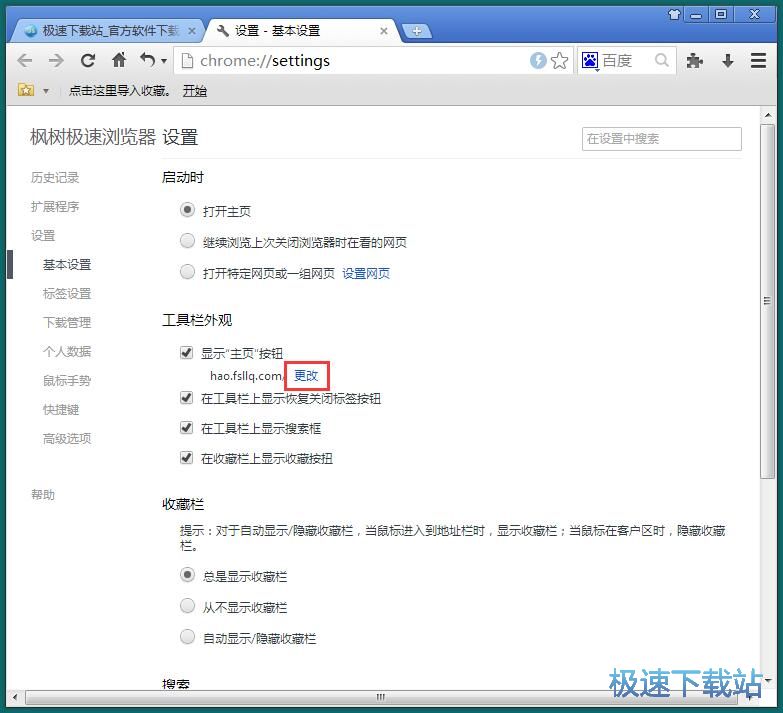This screenshot has width=783, height=713.
Task: Click the home button in toolbar
Action: pyautogui.click(x=119, y=61)
